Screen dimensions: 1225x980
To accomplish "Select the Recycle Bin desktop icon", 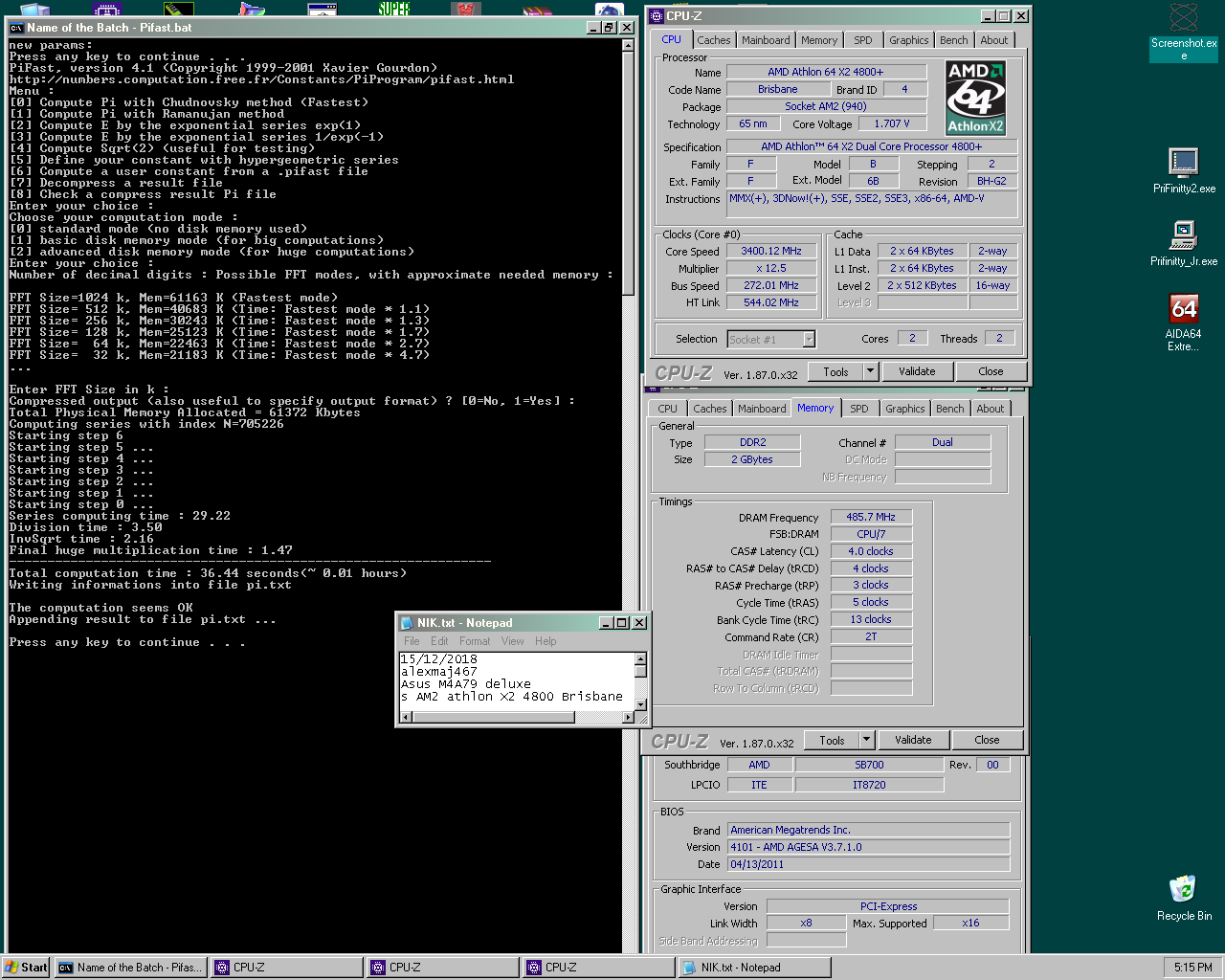I will click(1184, 898).
